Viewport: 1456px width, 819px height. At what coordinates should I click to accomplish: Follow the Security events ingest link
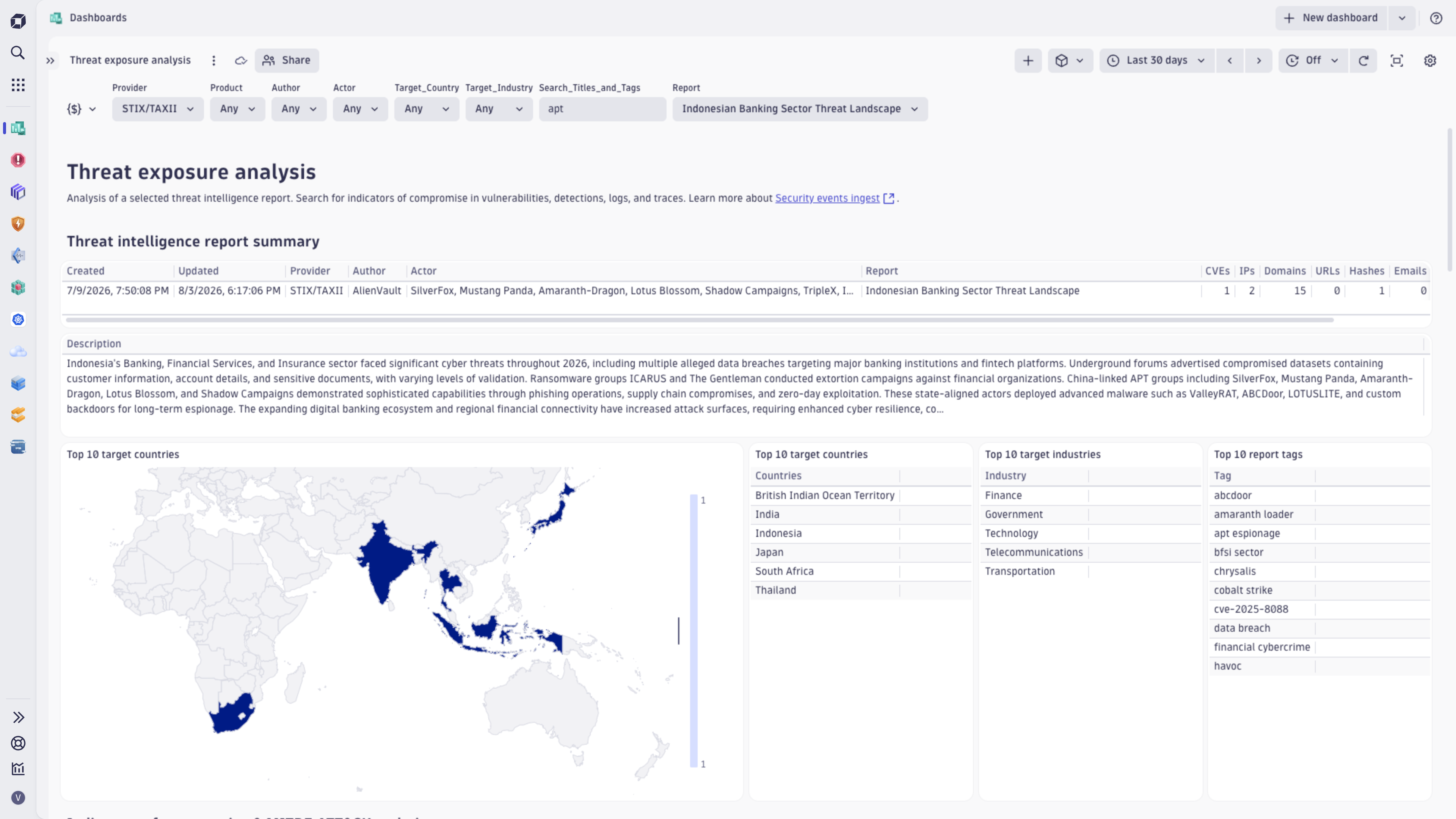point(827,198)
